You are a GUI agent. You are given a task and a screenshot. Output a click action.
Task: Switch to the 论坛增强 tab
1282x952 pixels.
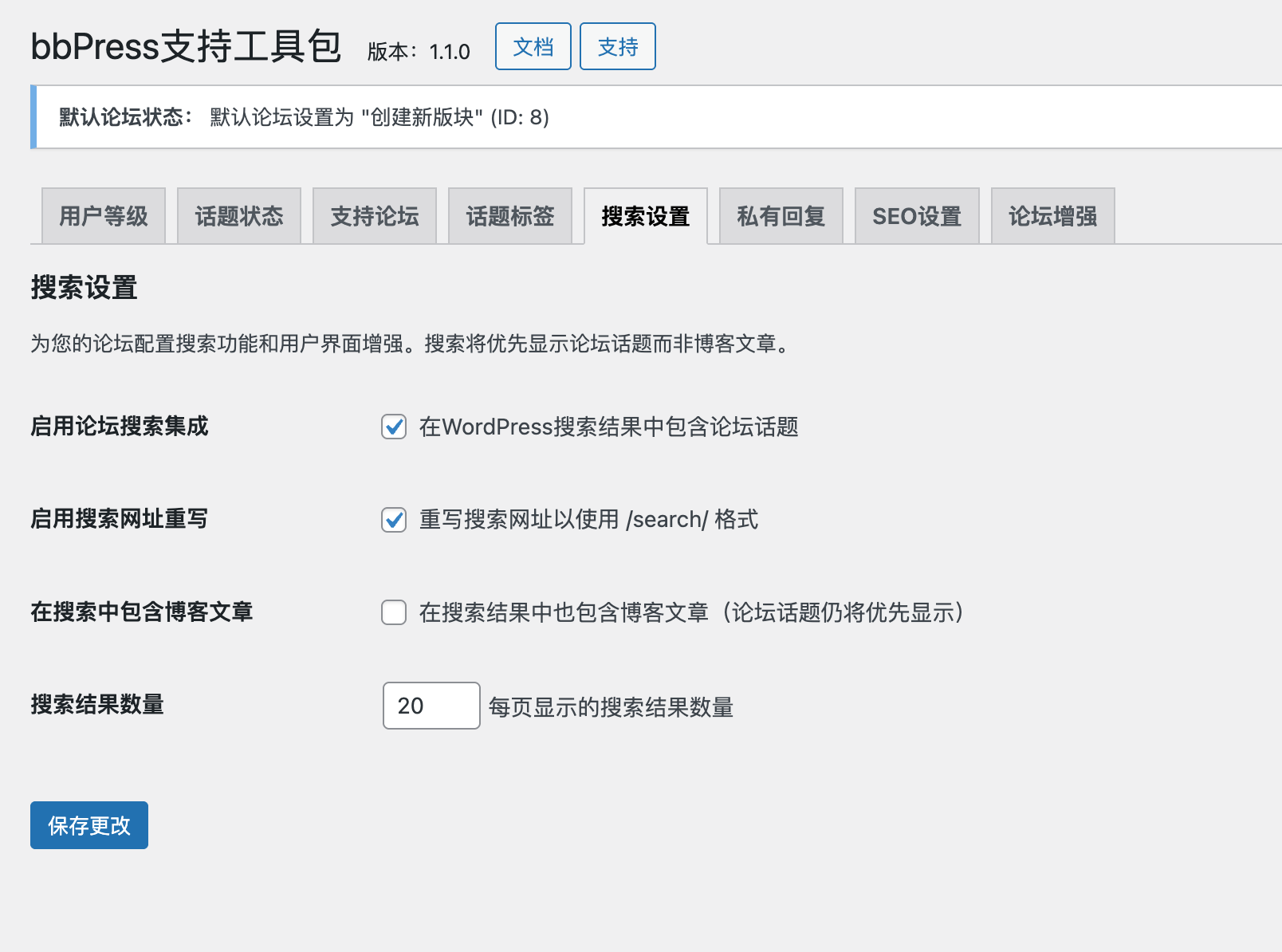click(x=1053, y=216)
